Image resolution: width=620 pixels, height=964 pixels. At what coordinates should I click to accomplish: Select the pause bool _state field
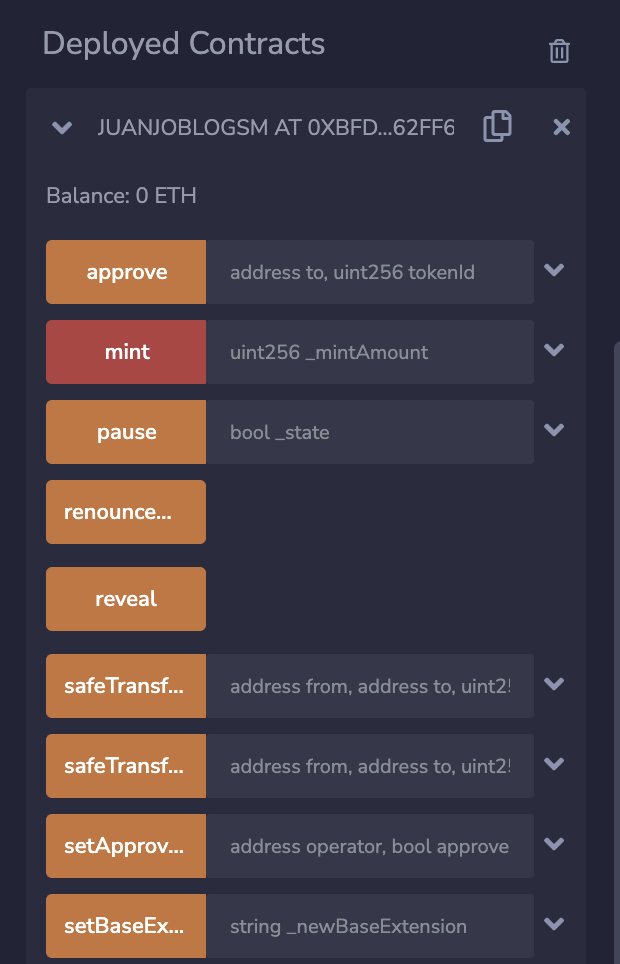(370, 432)
